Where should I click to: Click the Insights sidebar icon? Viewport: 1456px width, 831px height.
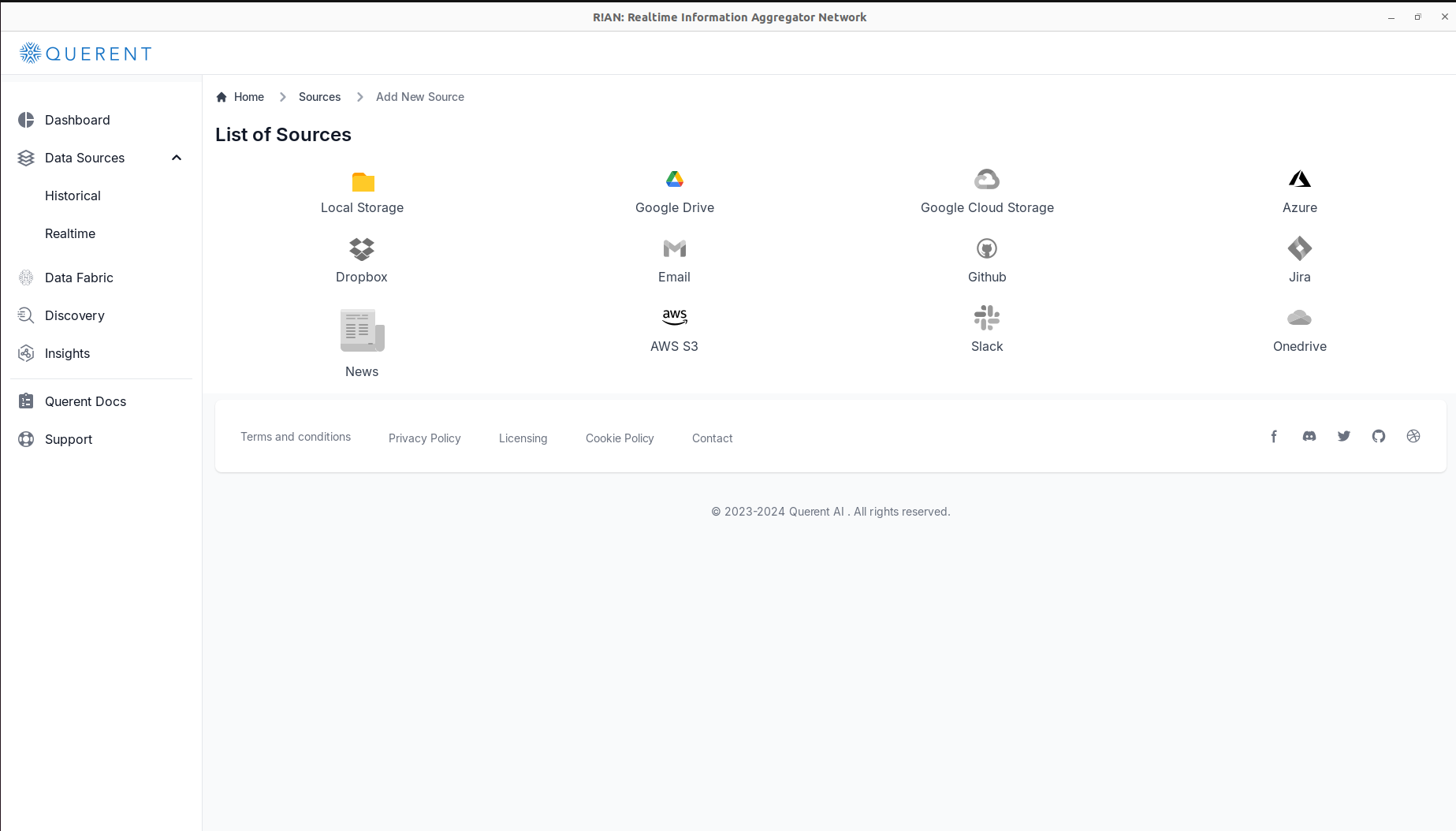[x=26, y=353]
